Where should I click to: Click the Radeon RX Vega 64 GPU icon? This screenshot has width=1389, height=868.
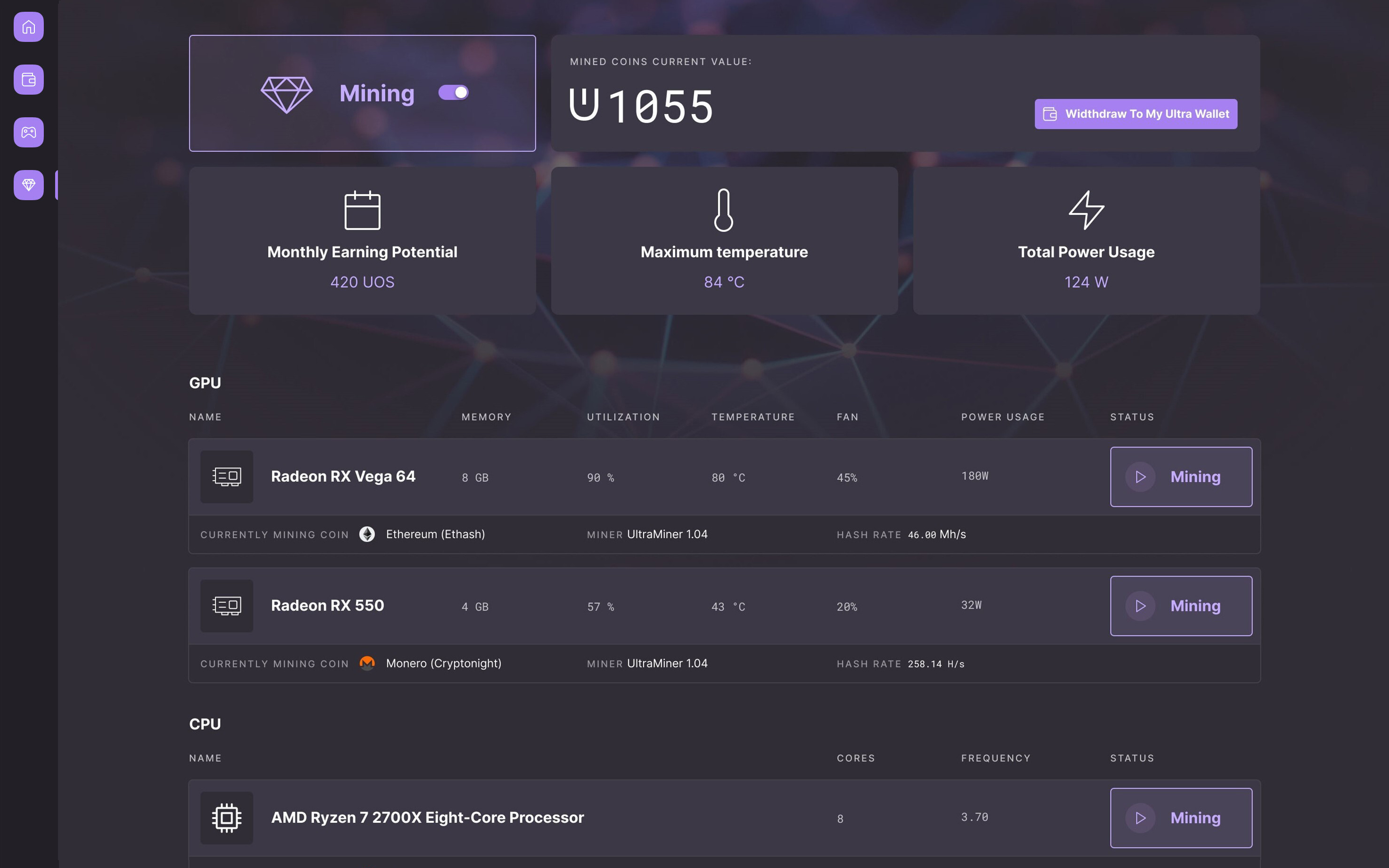(227, 477)
